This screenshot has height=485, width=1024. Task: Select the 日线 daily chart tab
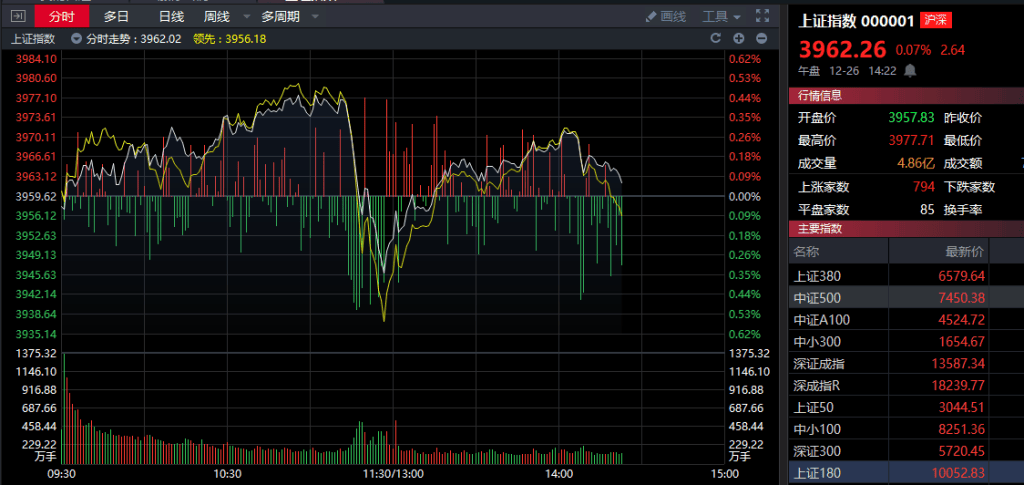[171, 17]
